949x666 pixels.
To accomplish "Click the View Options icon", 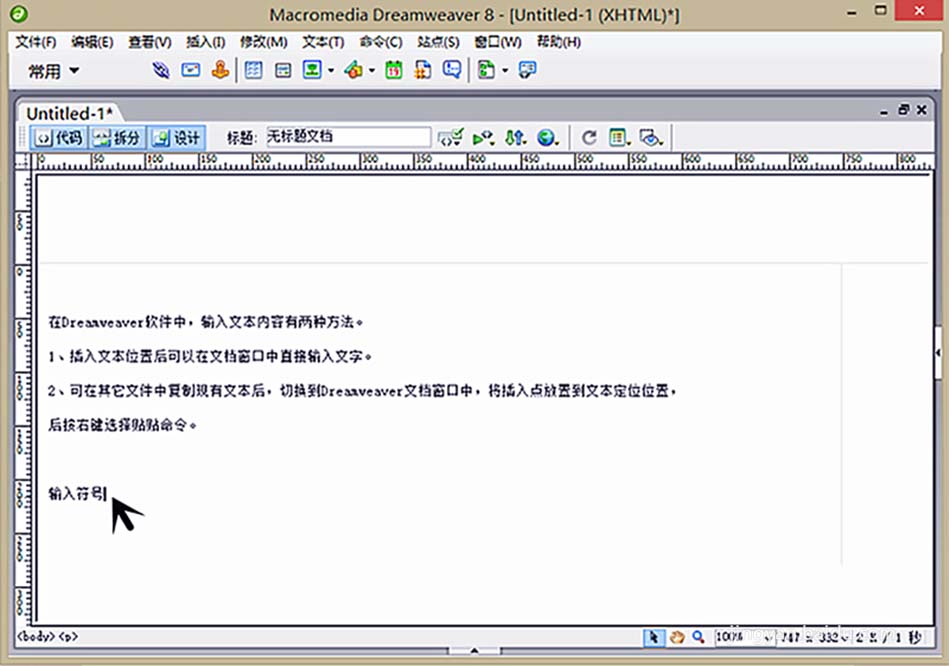I will 619,138.
